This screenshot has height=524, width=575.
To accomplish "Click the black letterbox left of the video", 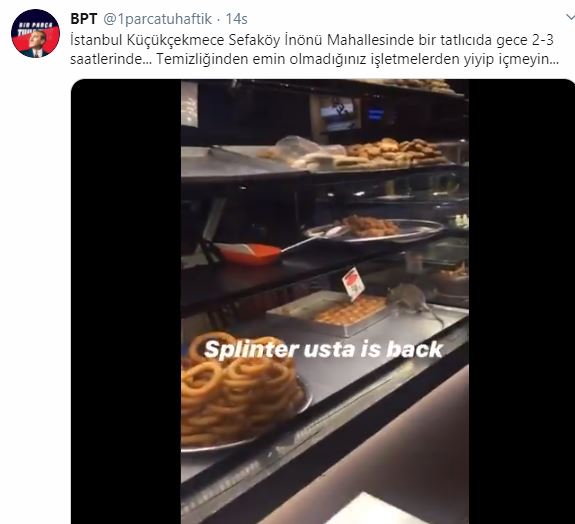I will [126, 301].
